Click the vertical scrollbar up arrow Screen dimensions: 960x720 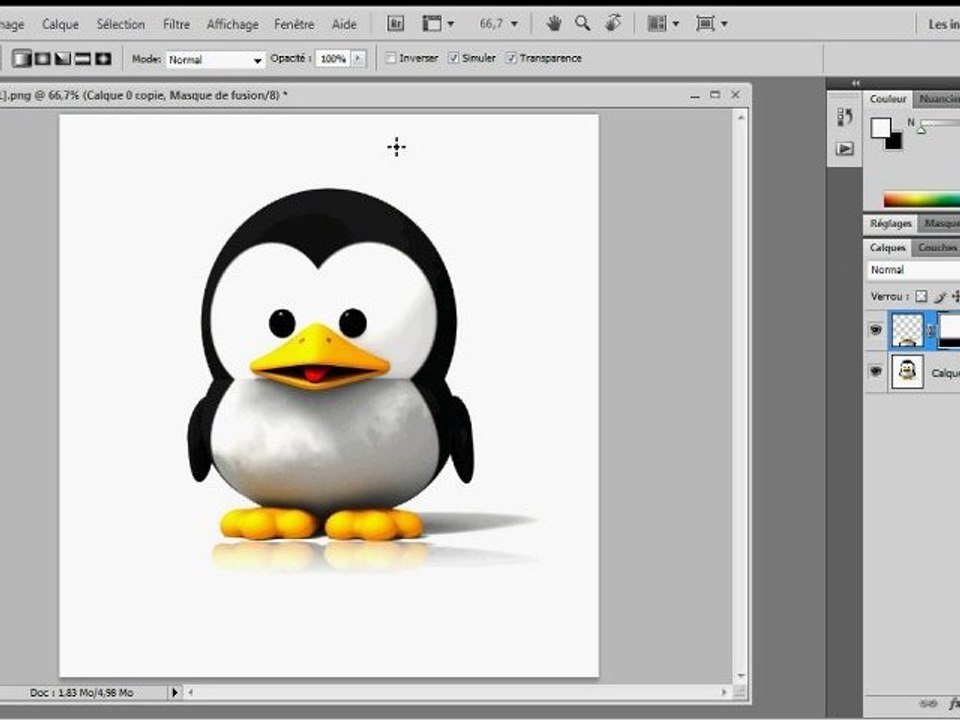[741, 116]
